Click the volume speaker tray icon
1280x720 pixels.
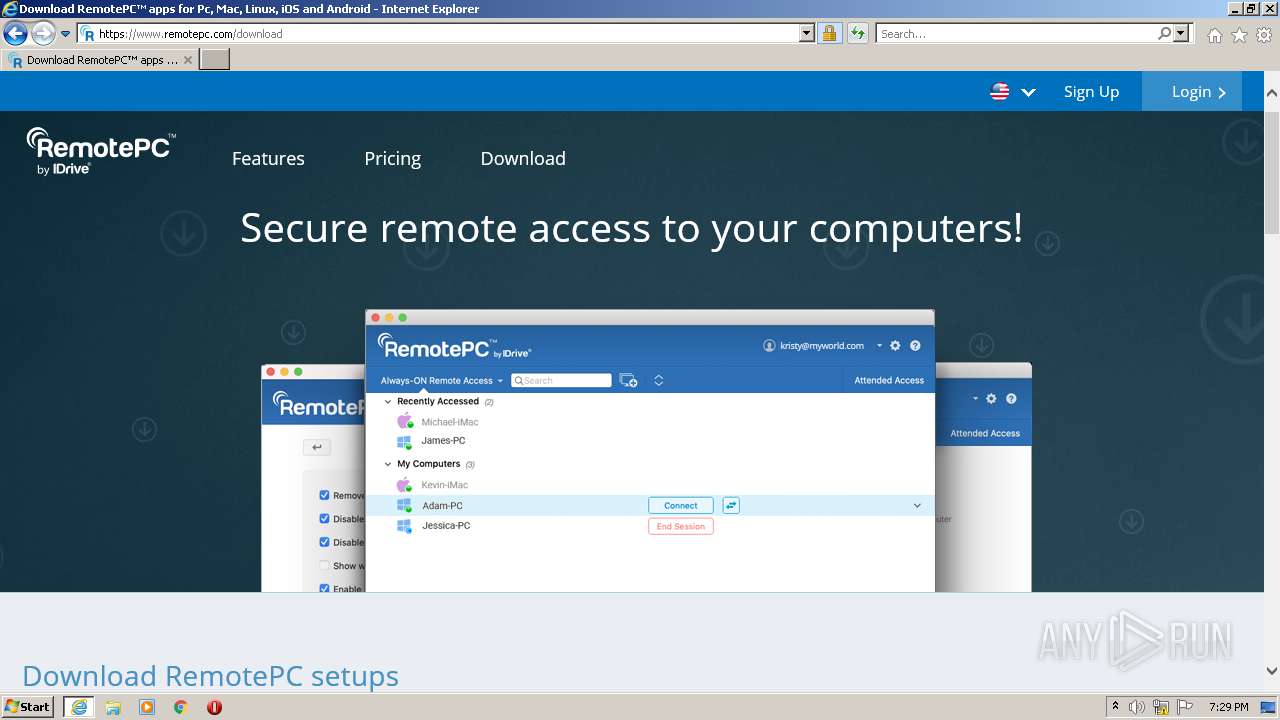click(x=1137, y=707)
